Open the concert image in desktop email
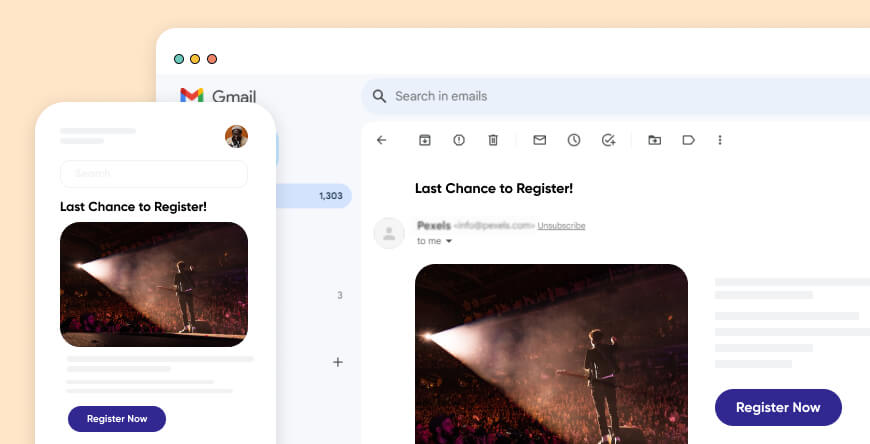 tap(551, 354)
